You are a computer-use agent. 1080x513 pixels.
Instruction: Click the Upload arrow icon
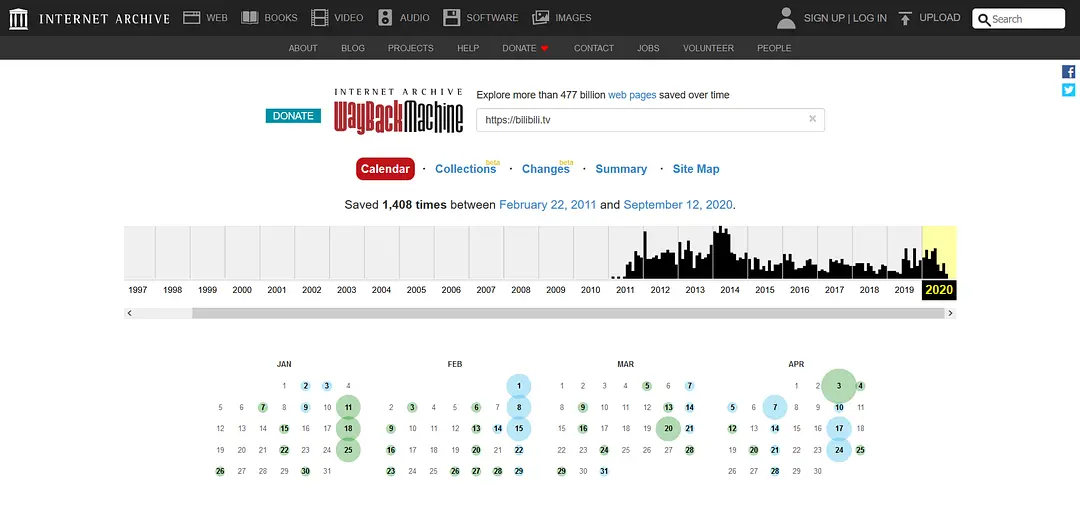point(905,18)
